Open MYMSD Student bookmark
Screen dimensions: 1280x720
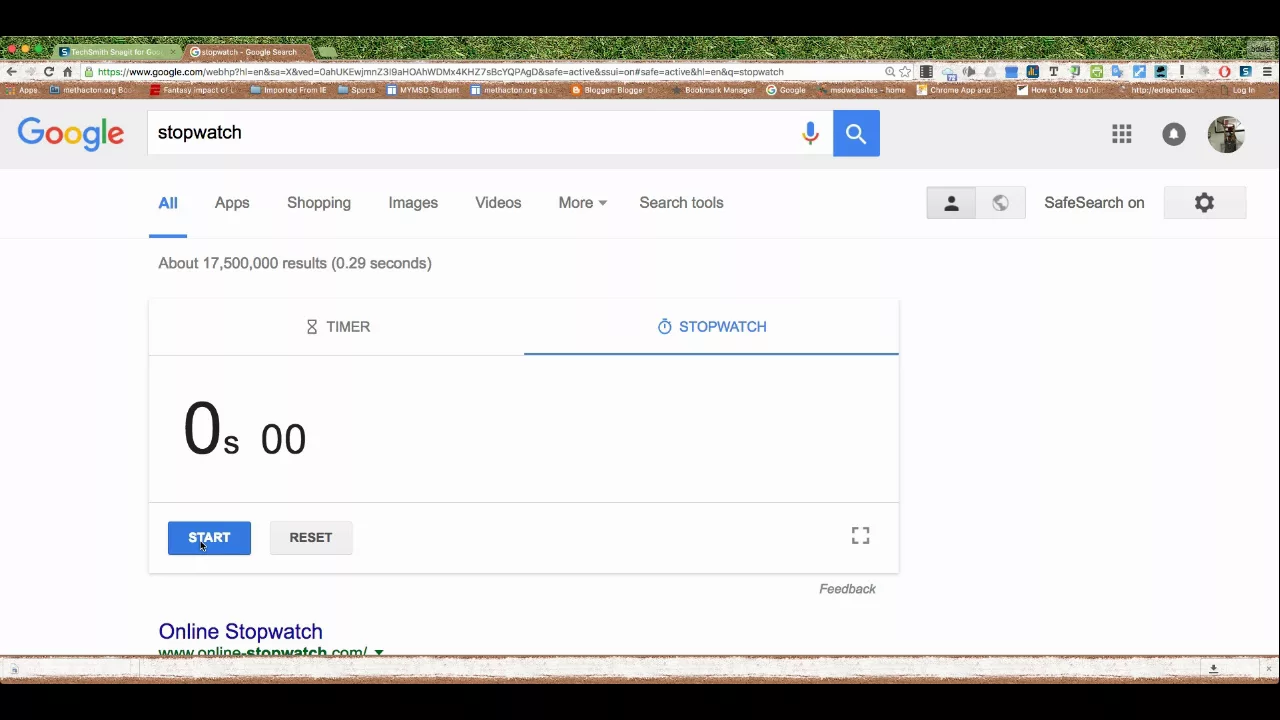pos(422,90)
